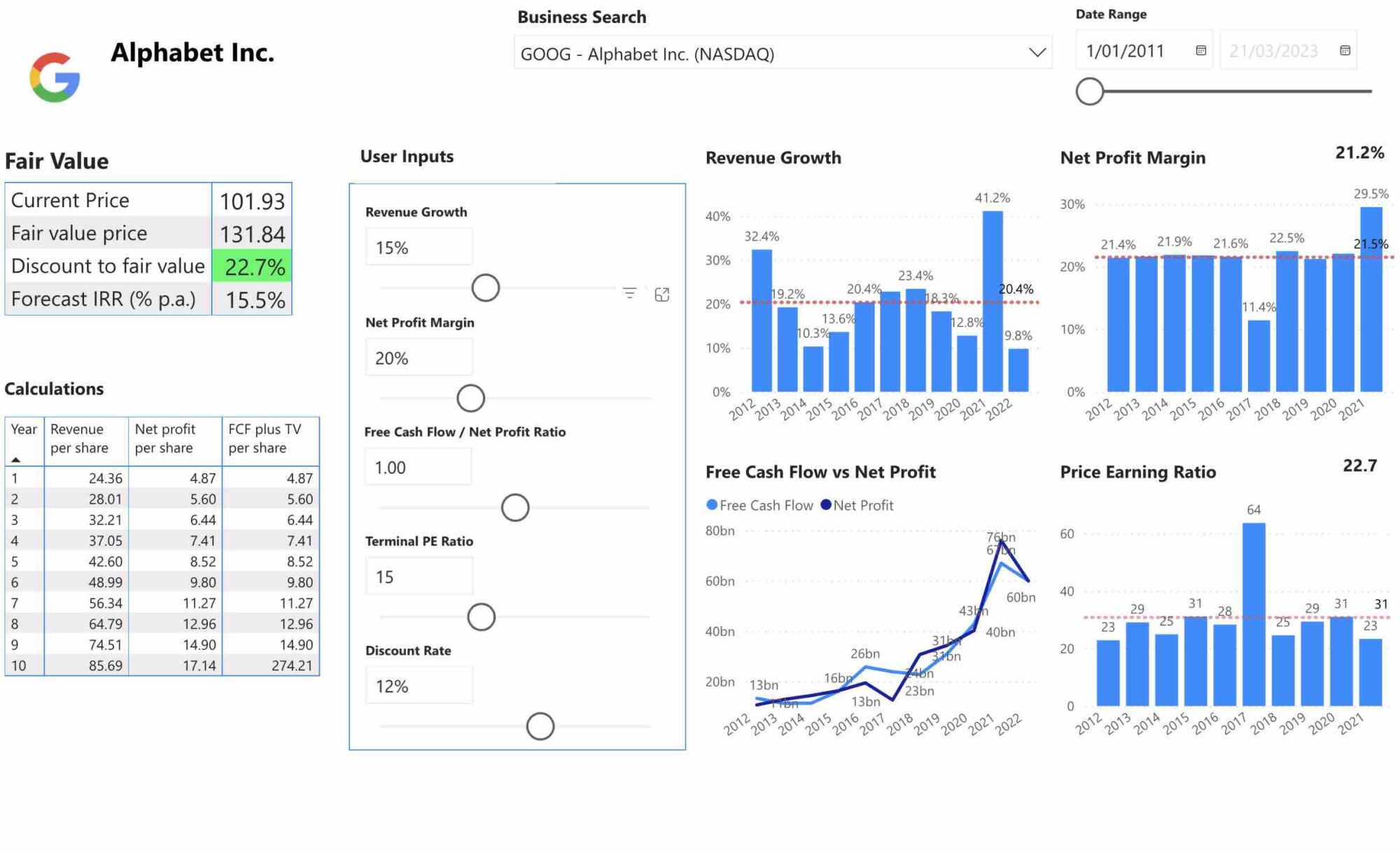Select the PE ratio bar labeled 64
1400x853 pixels.
(1254, 614)
